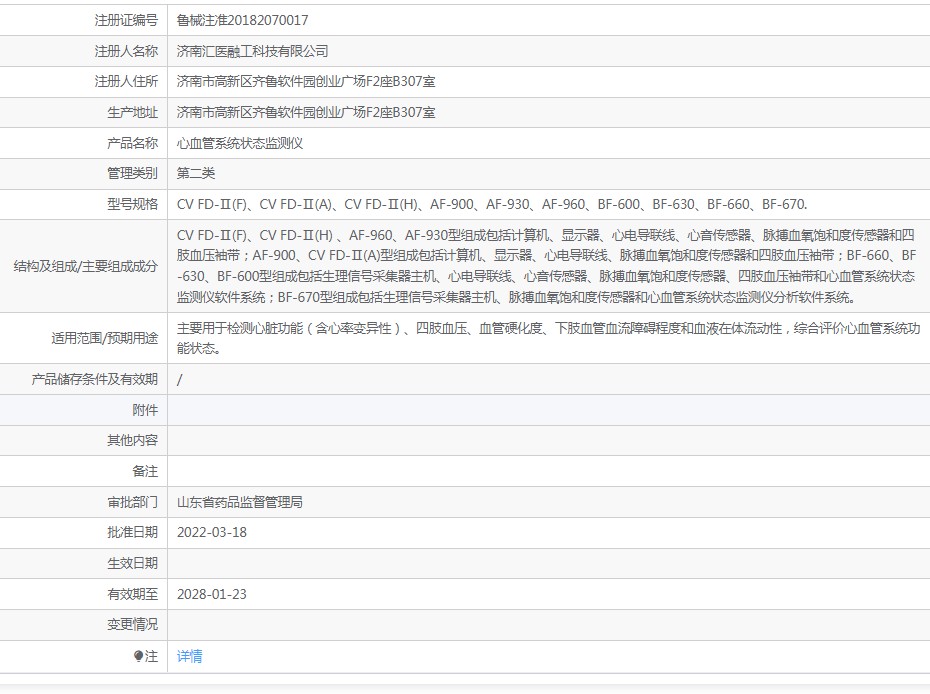Viewport: 930px width, 694px height.
Task: Click the 注册人住所 label
Action: click(126, 81)
